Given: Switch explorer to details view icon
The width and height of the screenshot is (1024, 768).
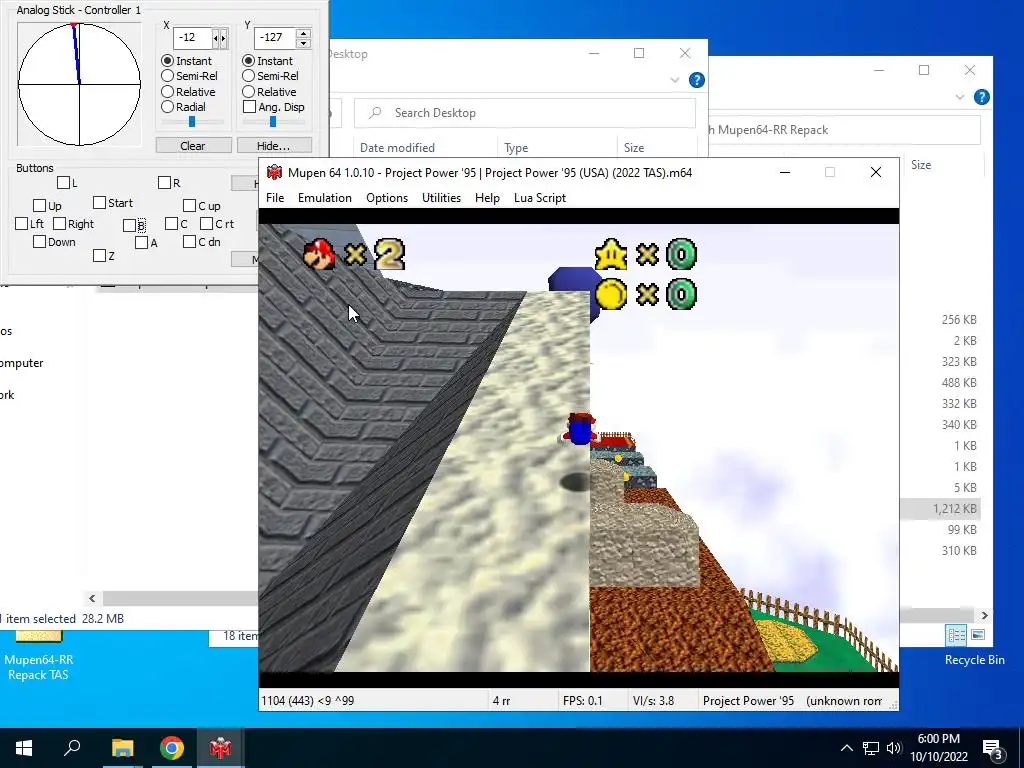Looking at the screenshot, I should (956, 635).
